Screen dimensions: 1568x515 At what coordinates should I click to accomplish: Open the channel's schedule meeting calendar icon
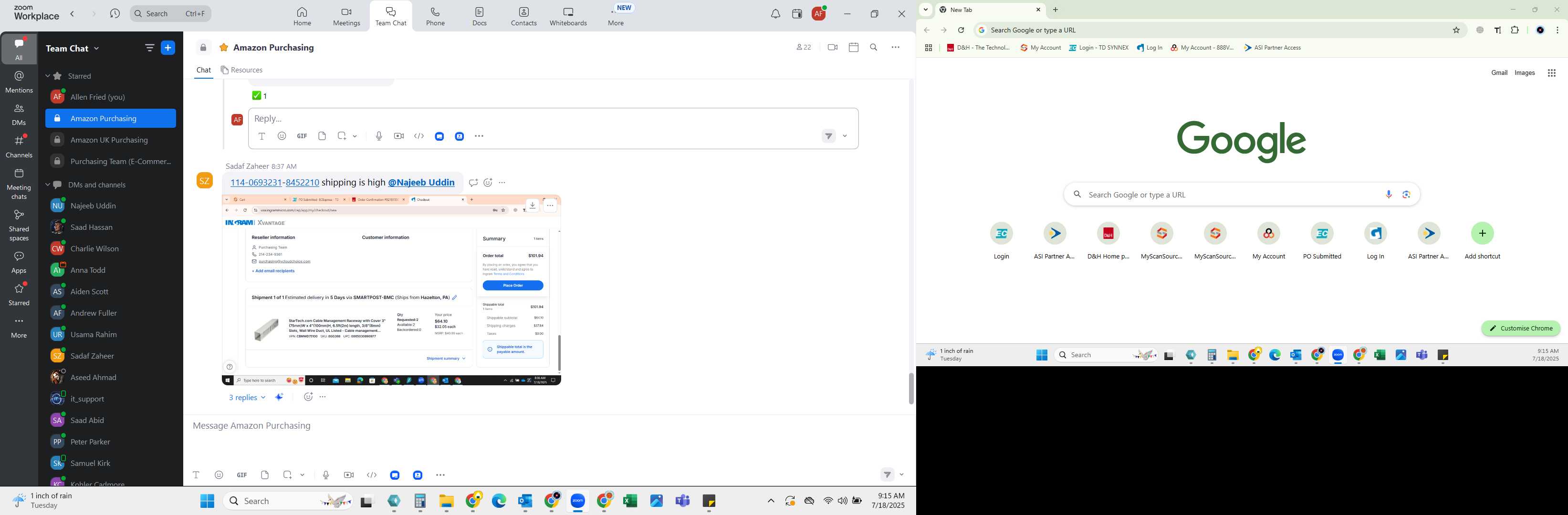click(x=853, y=47)
